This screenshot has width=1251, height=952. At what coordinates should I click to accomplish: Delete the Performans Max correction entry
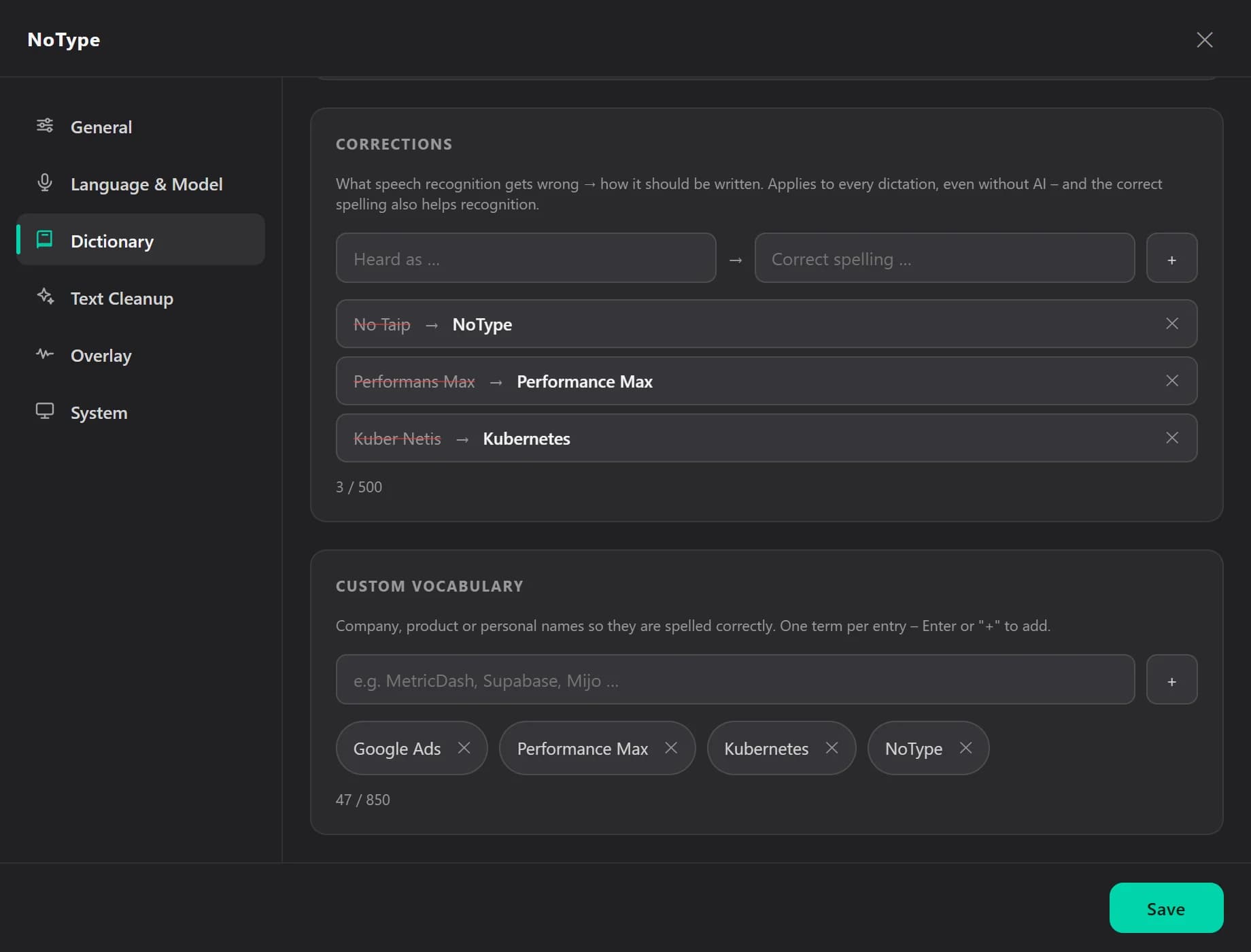pos(1172,381)
